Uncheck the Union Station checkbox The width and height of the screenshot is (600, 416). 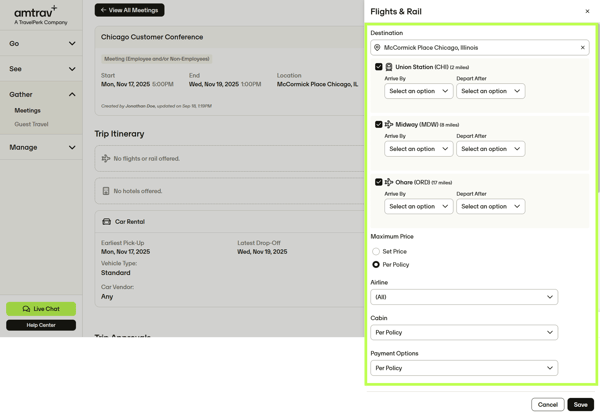coord(378,67)
